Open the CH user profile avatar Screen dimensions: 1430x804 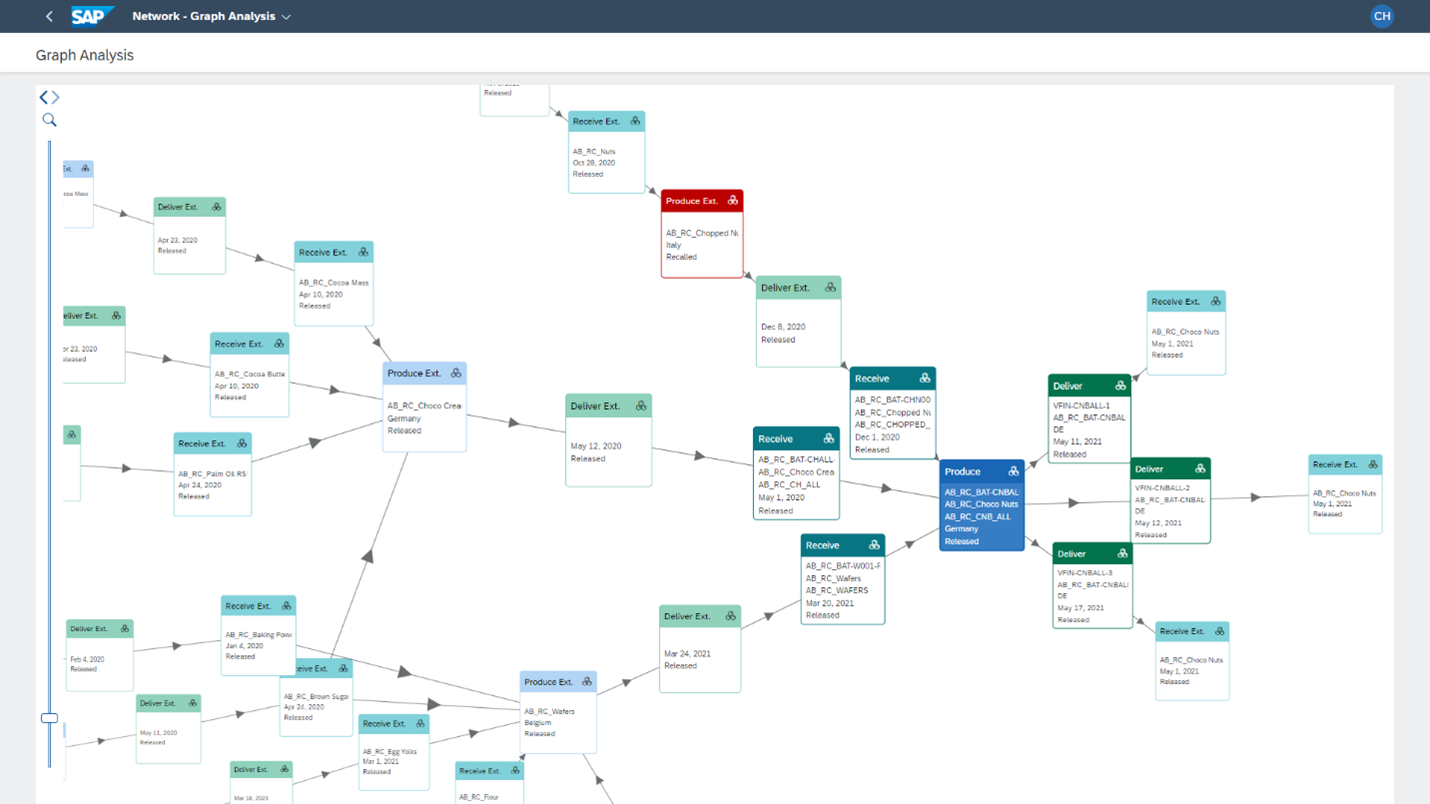(1381, 16)
